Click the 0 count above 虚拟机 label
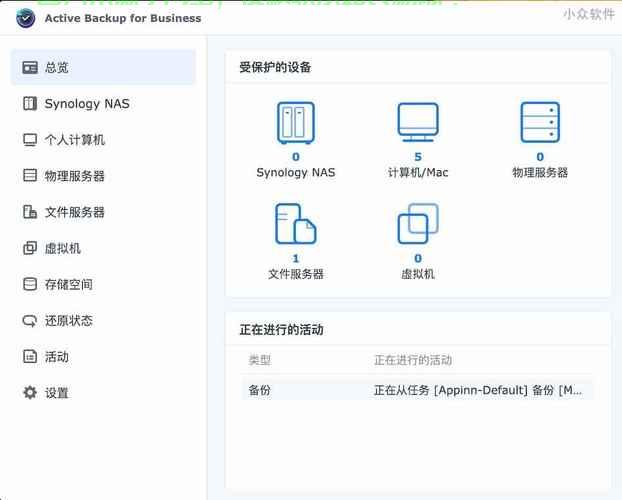 (418, 258)
